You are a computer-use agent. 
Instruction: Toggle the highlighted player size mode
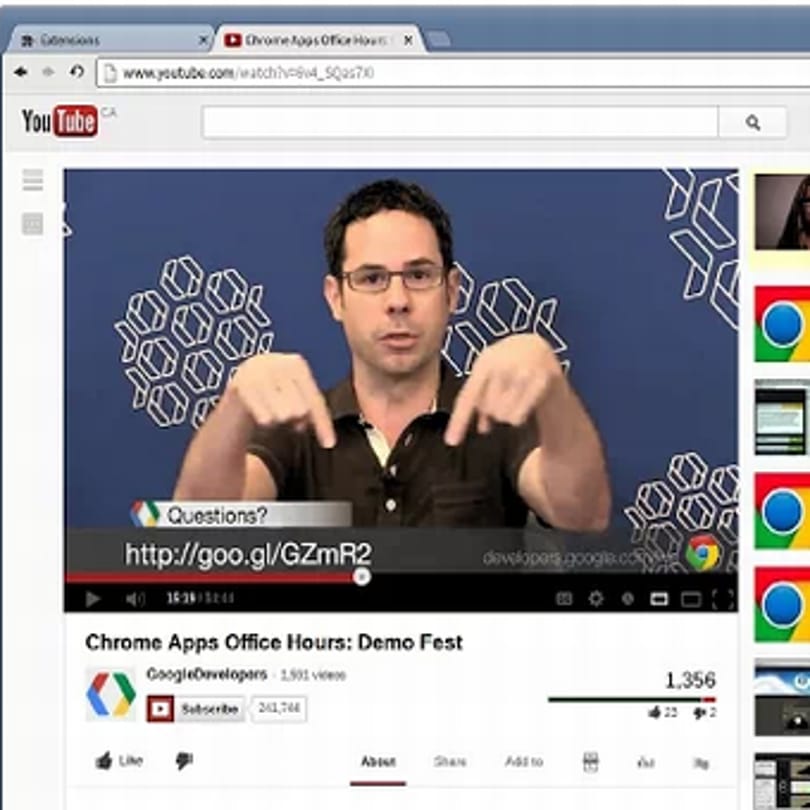[659, 599]
